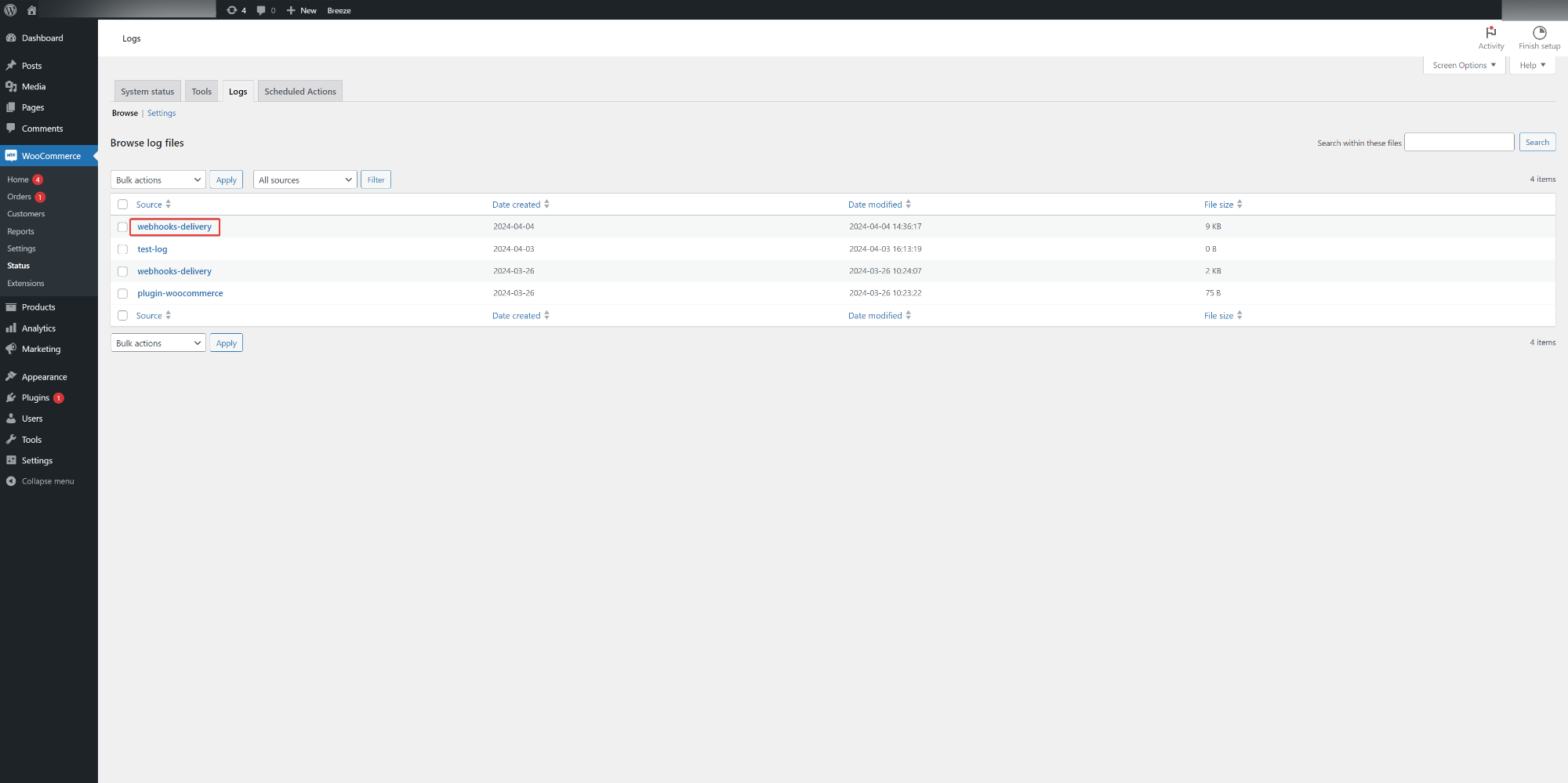Click the Users person icon
The height and width of the screenshot is (783, 1568).
[11, 419]
